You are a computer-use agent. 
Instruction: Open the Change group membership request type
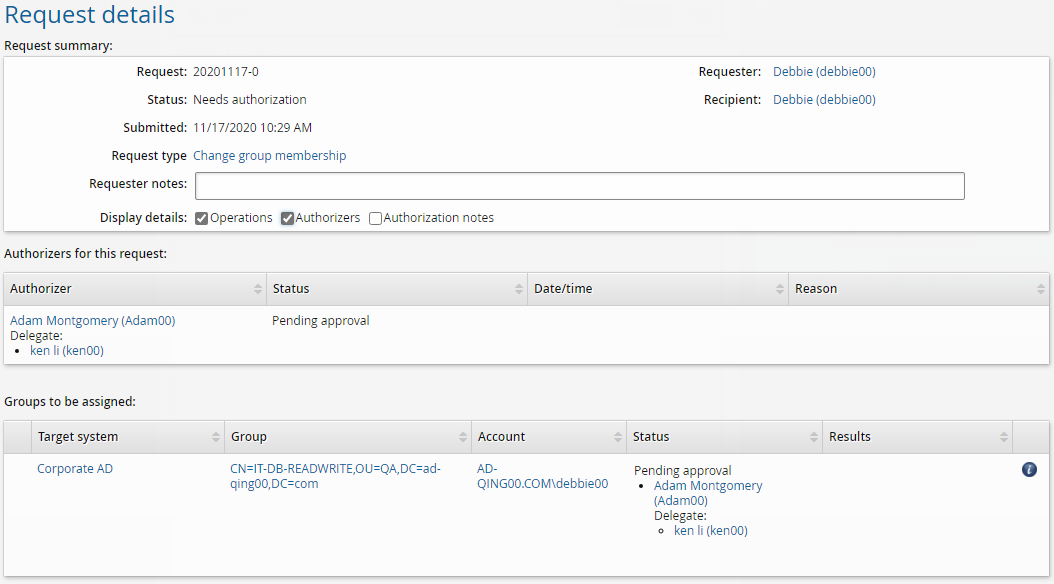click(269, 156)
